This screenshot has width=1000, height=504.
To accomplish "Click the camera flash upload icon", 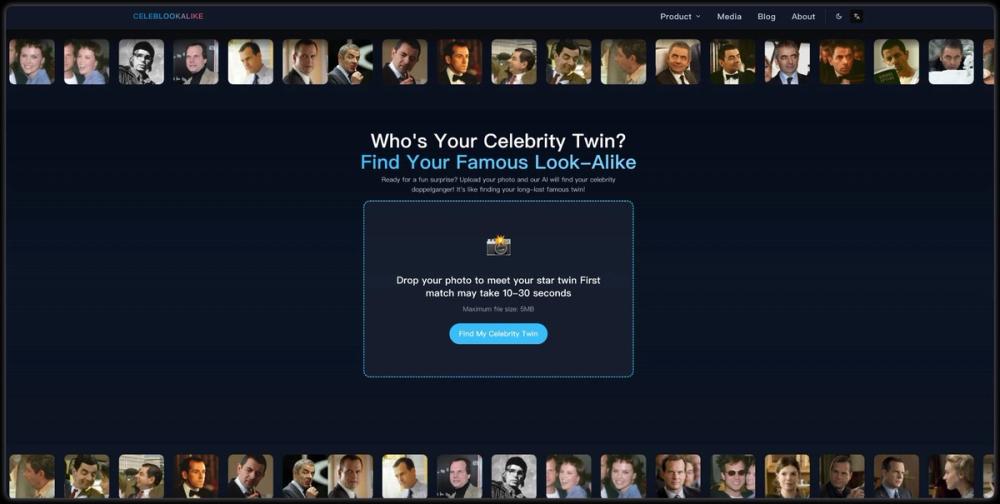I will [498, 245].
